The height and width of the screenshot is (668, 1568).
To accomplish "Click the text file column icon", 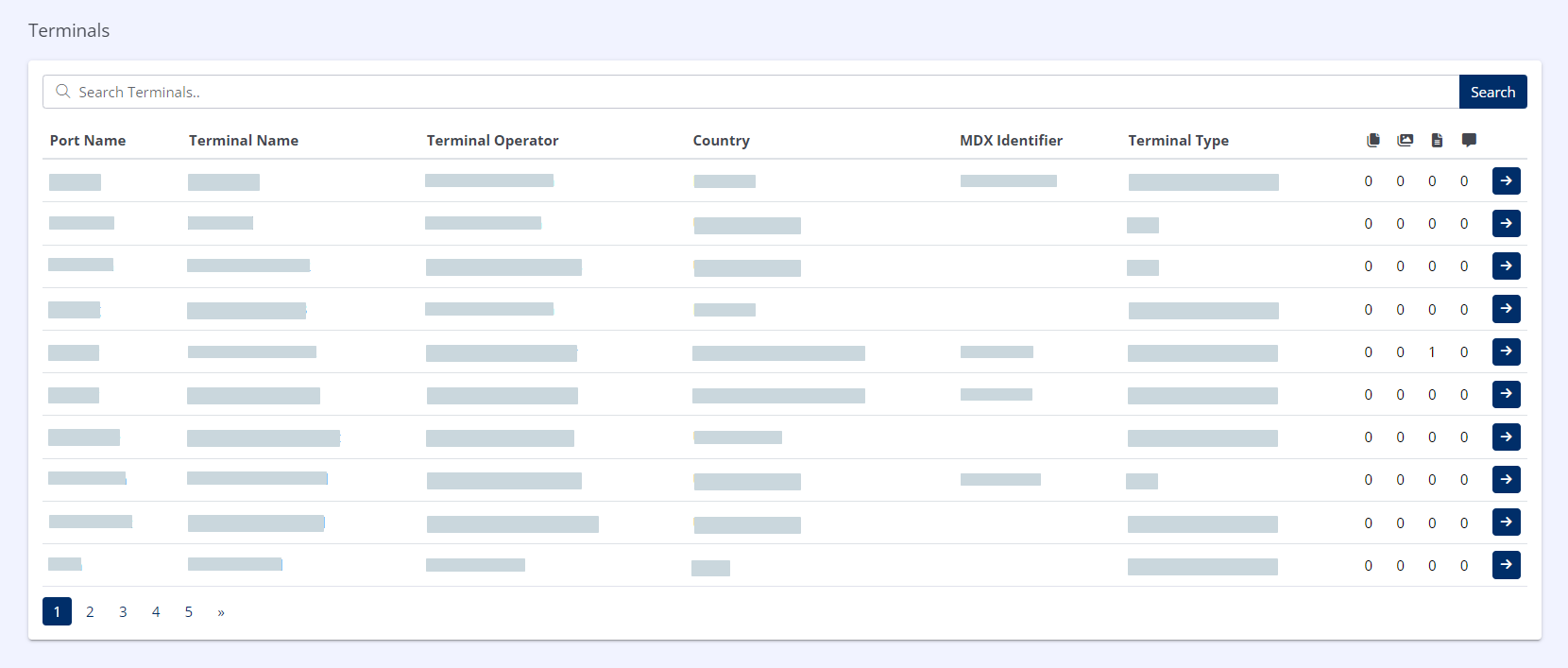I will pos(1437,140).
